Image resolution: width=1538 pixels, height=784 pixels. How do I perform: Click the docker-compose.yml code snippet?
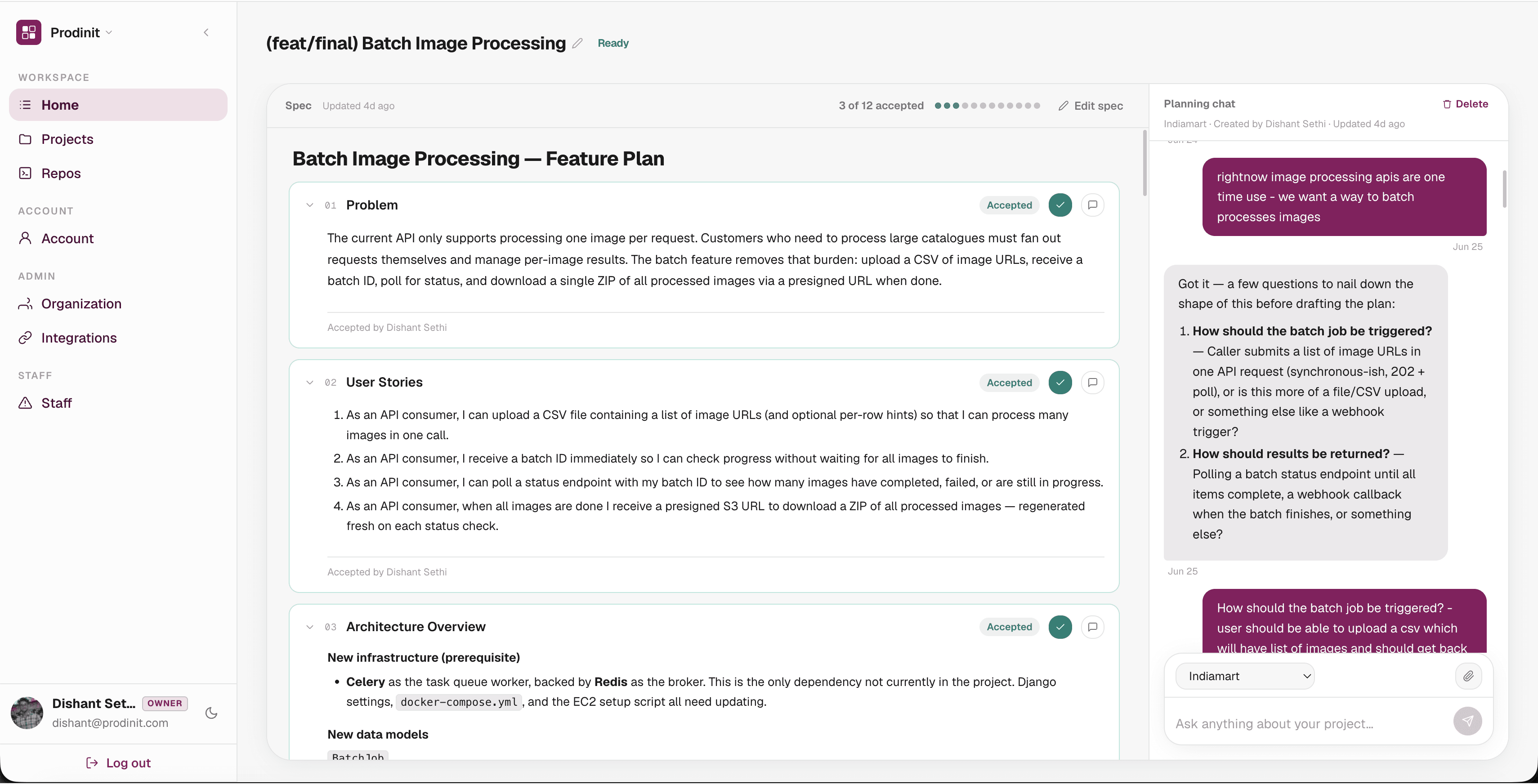click(459, 702)
